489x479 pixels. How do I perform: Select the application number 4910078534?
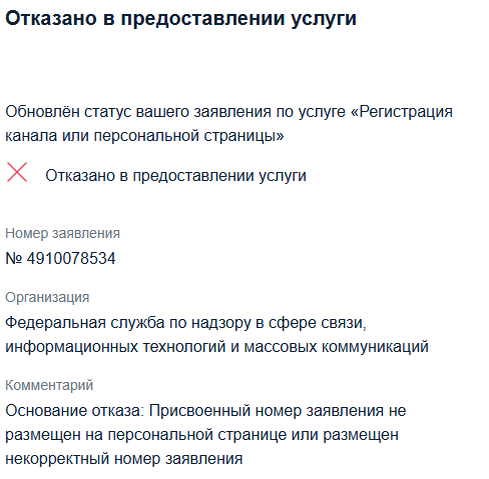[x=71, y=258]
